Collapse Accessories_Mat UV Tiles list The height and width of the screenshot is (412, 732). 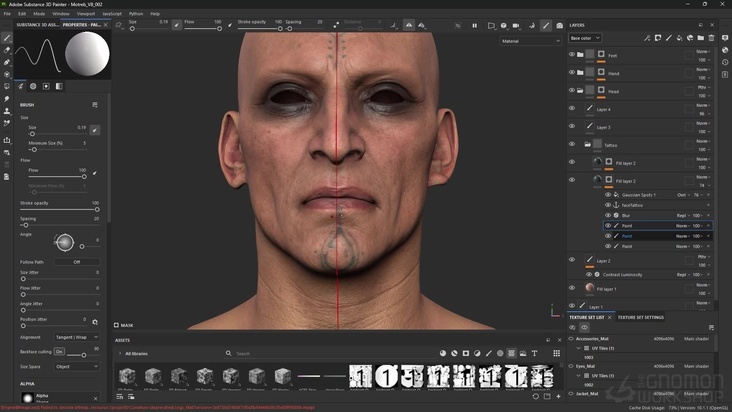click(579, 348)
